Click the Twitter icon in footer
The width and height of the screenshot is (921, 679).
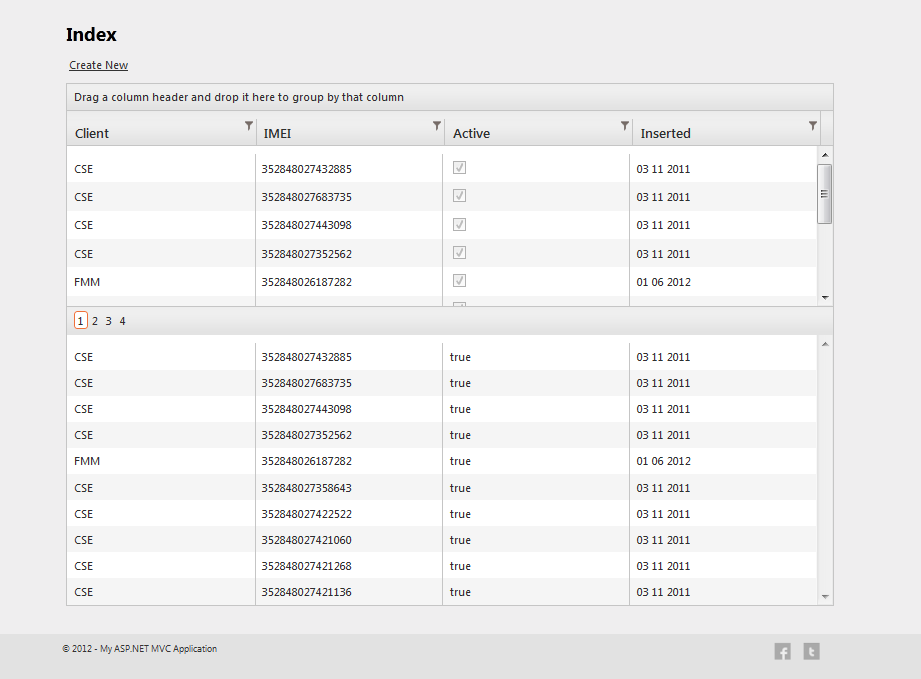click(x=812, y=652)
